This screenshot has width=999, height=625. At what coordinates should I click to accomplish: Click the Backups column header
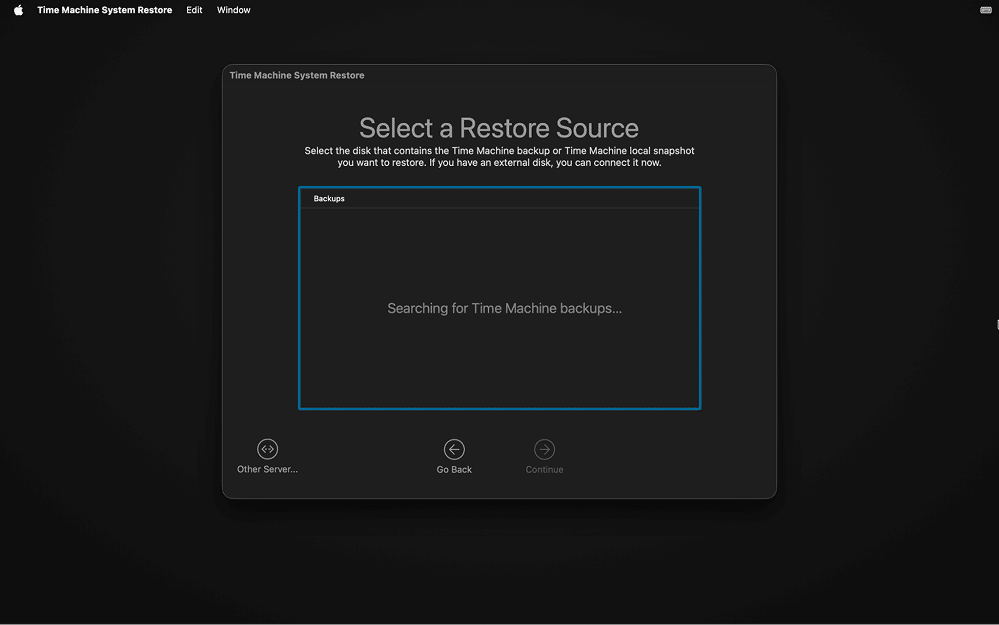coord(329,198)
